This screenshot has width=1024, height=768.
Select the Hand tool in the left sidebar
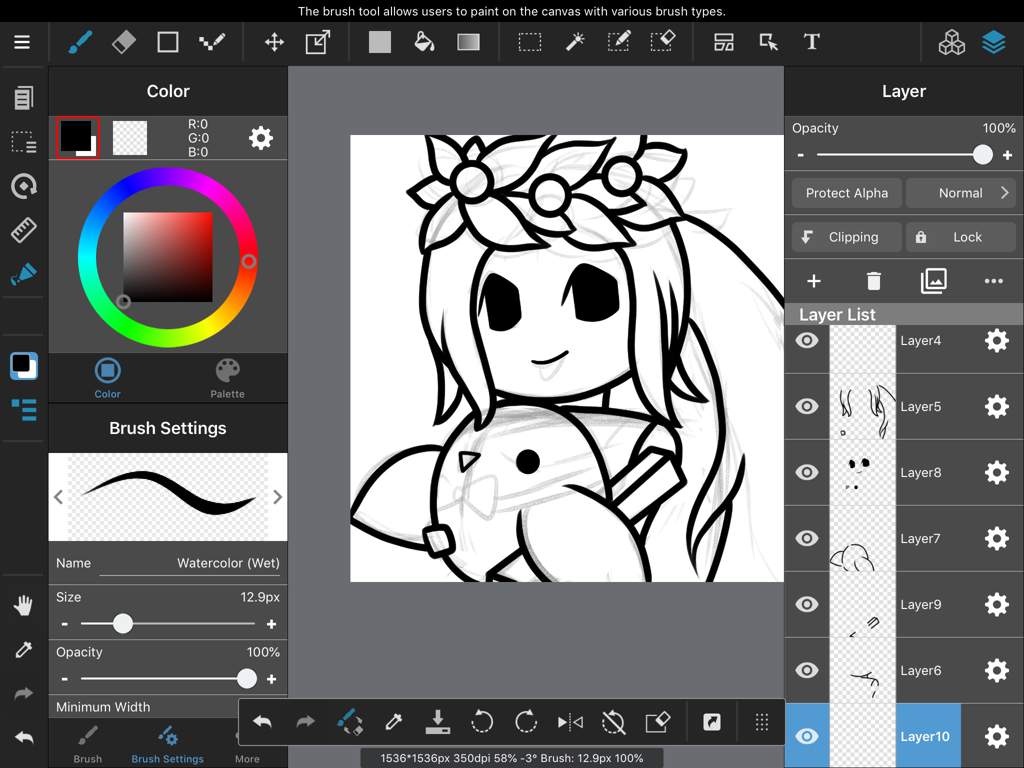[x=22, y=604]
